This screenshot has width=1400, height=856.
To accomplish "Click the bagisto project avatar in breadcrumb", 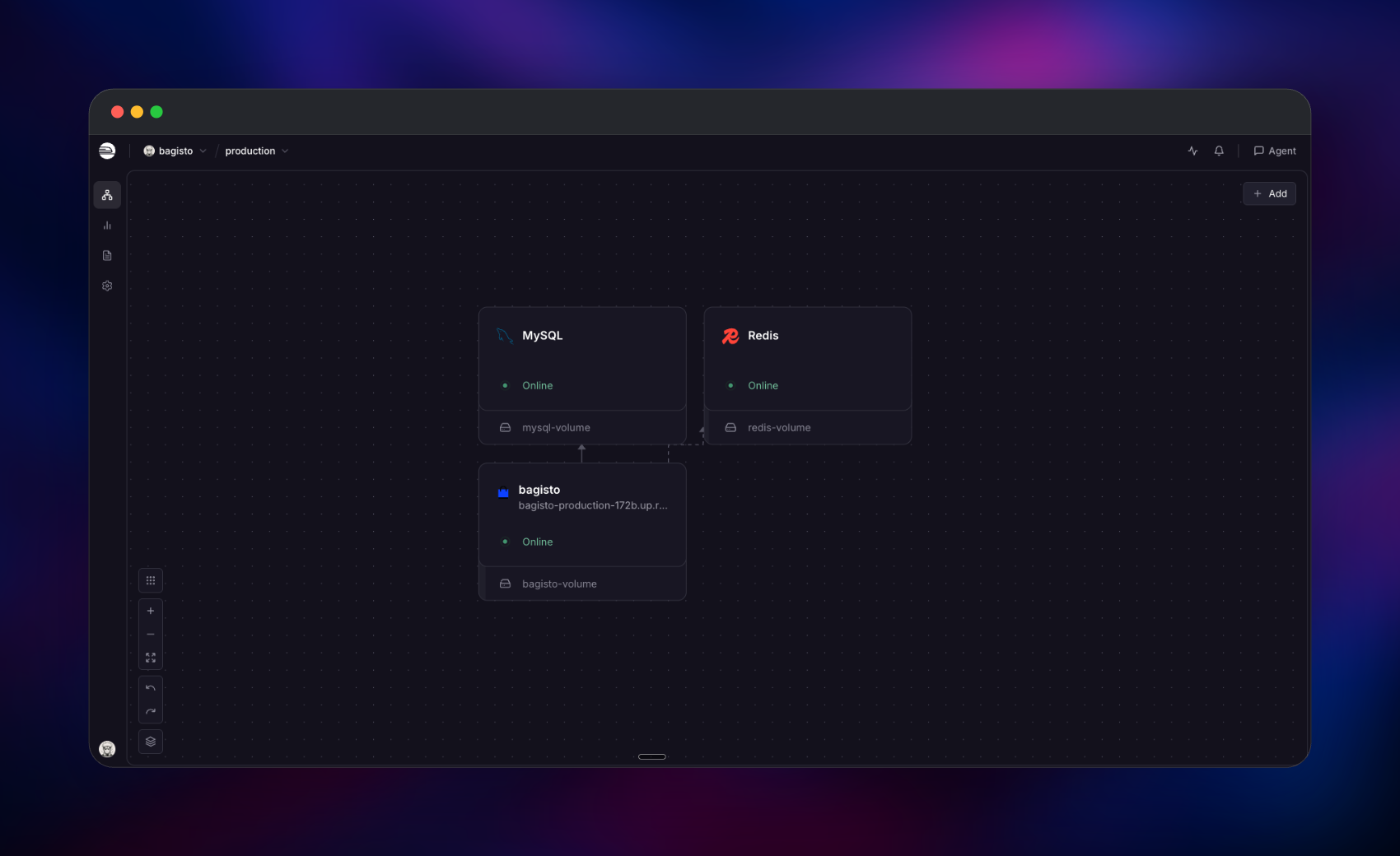I will [x=149, y=151].
